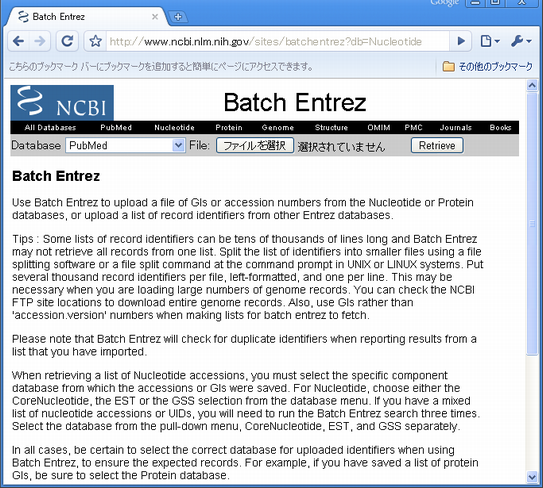Open a new tab with plus button
This screenshot has width=543, height=488.
(178, 17)
